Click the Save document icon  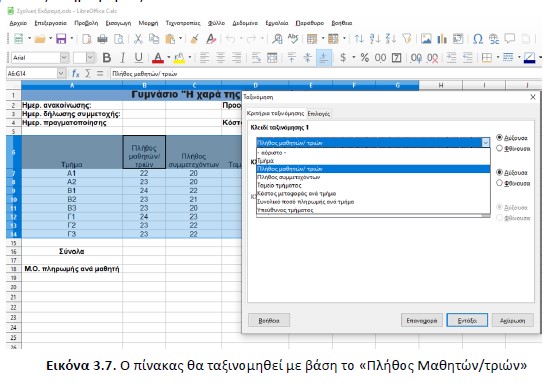click(61, 39)
